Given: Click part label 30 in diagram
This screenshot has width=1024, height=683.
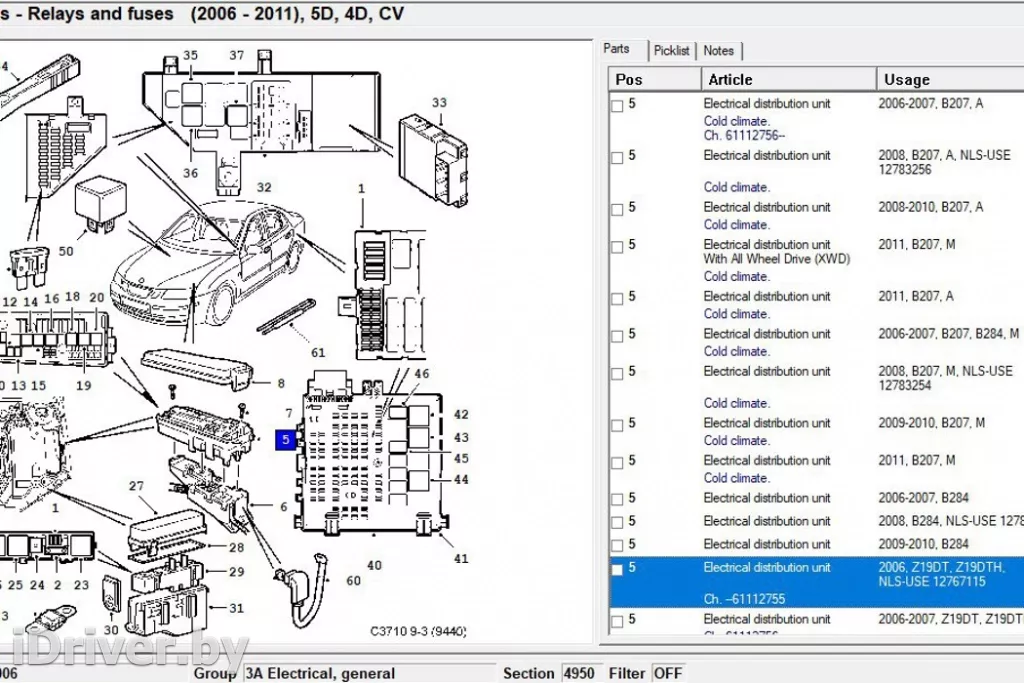Looking at the screenshot, I should tap(111, 630).
